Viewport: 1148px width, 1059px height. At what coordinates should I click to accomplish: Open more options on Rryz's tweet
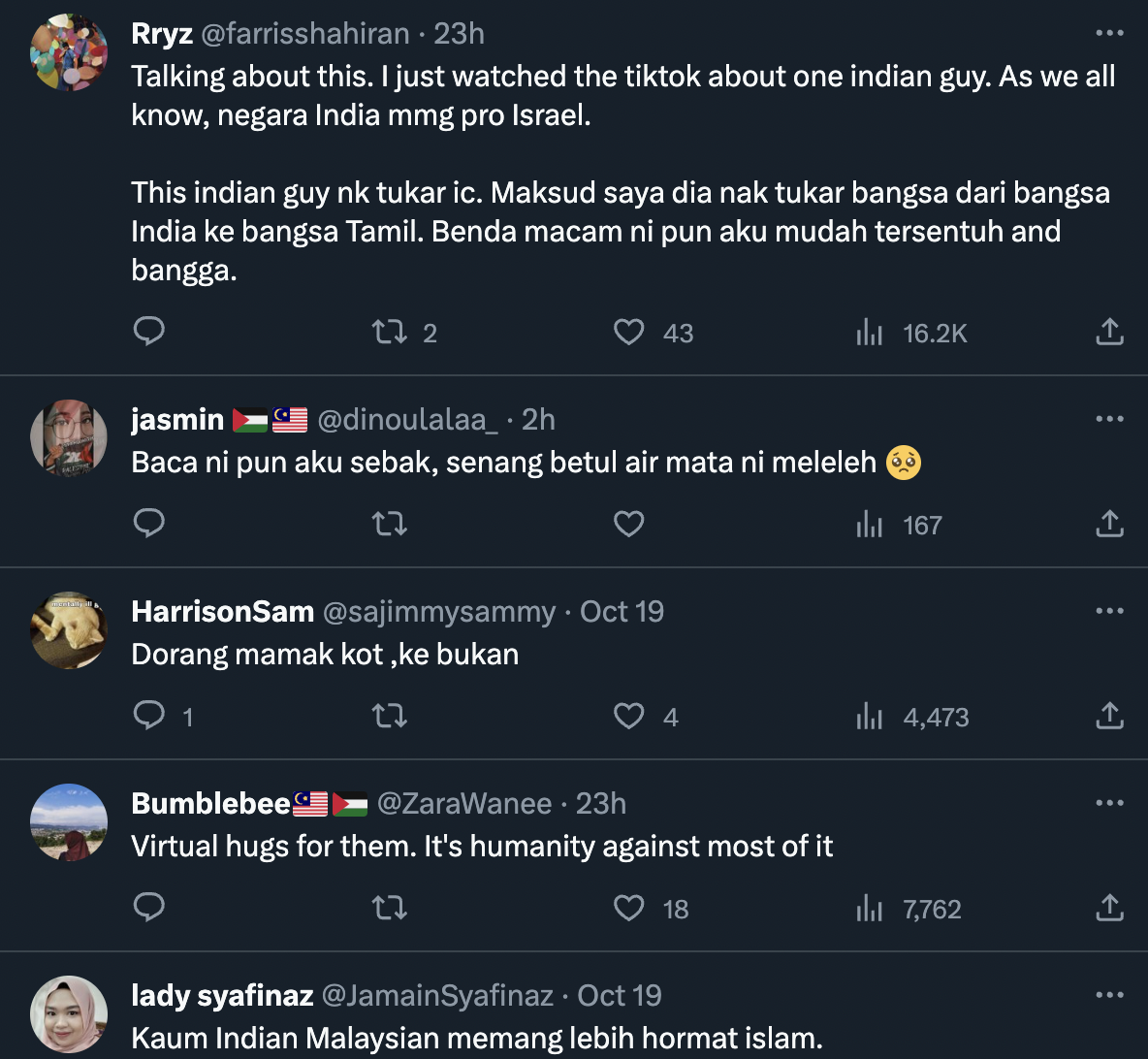(x=1109, y=33)
